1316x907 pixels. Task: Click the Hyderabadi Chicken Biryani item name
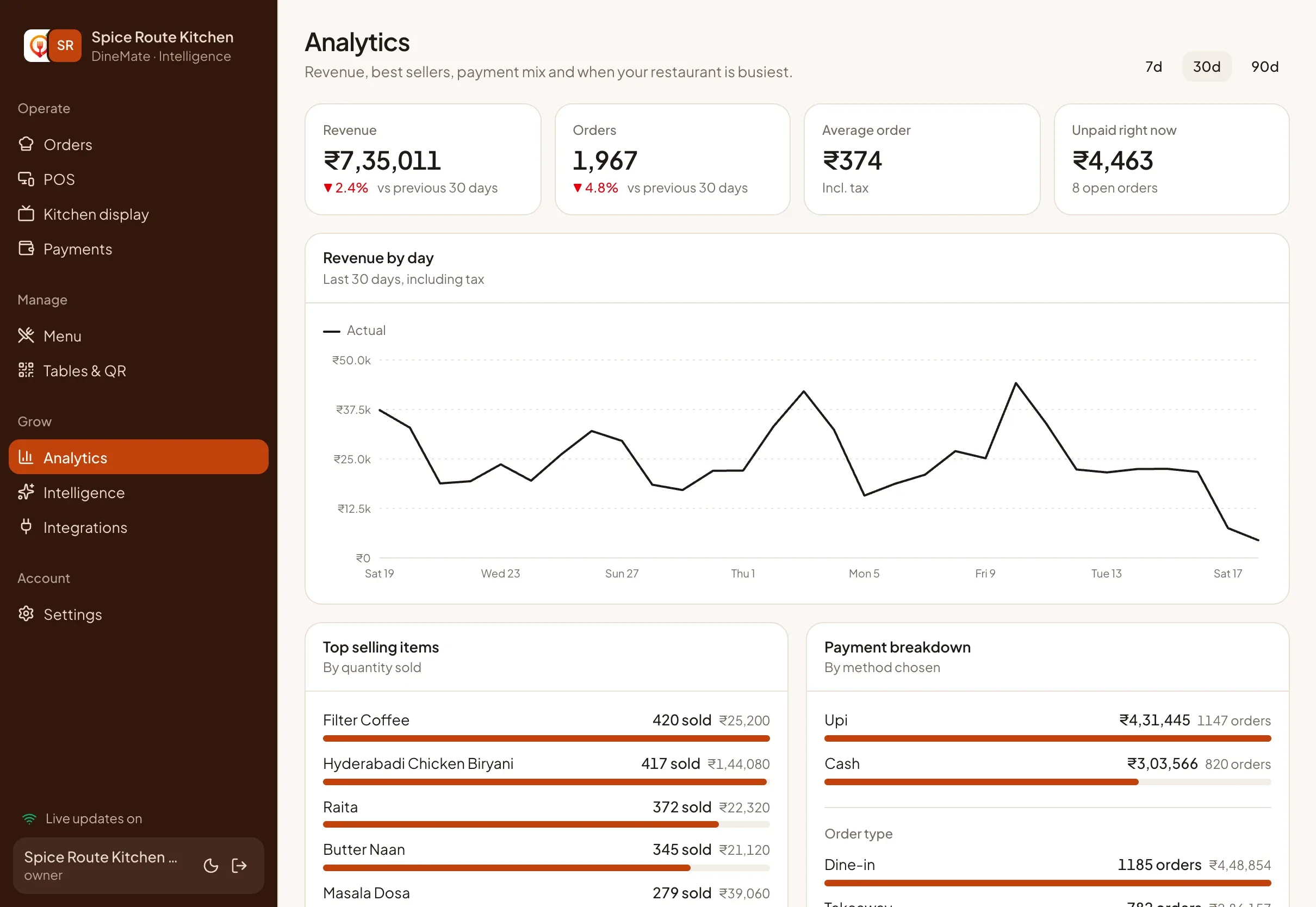tap(418, 764)
